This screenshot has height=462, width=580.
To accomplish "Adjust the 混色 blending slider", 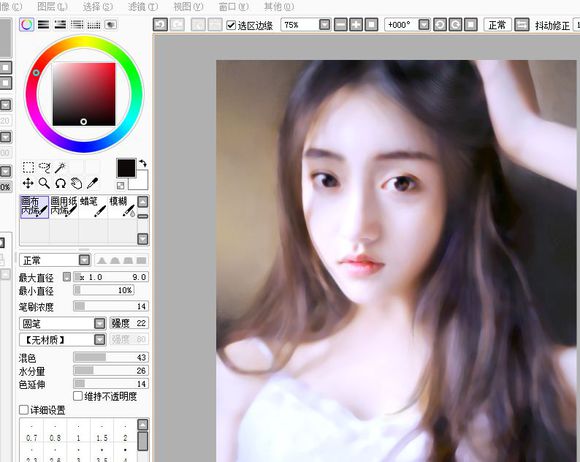I will [x=111, y=357].
